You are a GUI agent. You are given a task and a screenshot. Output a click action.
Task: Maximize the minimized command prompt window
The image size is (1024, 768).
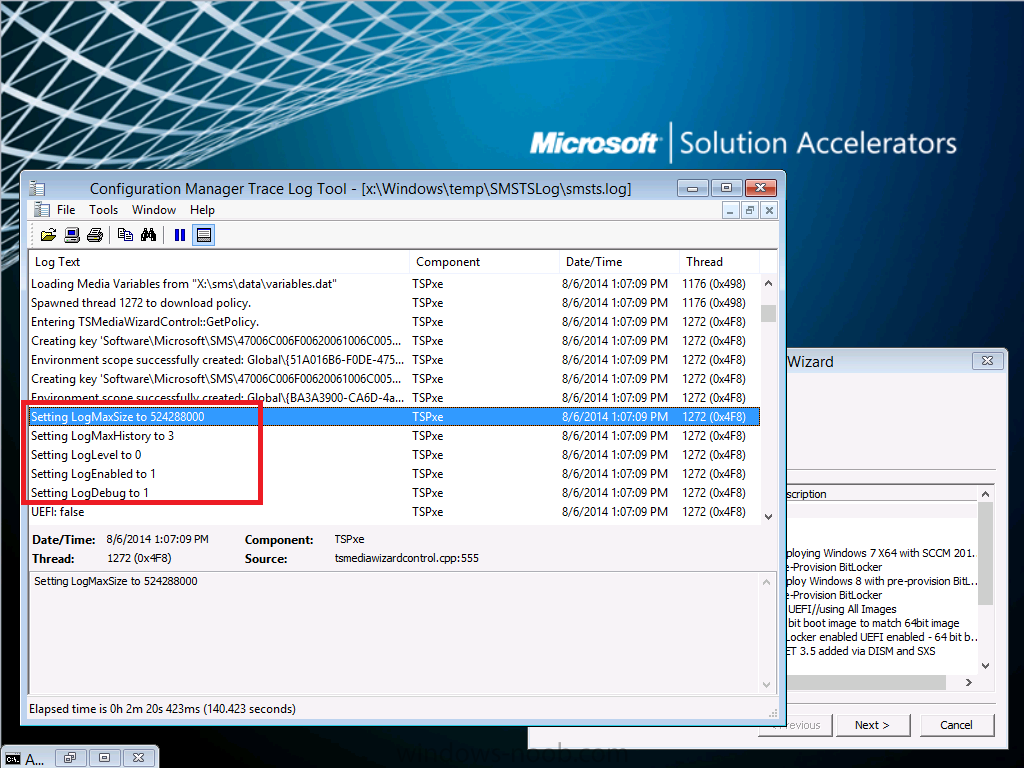click(x=104, y=758)
